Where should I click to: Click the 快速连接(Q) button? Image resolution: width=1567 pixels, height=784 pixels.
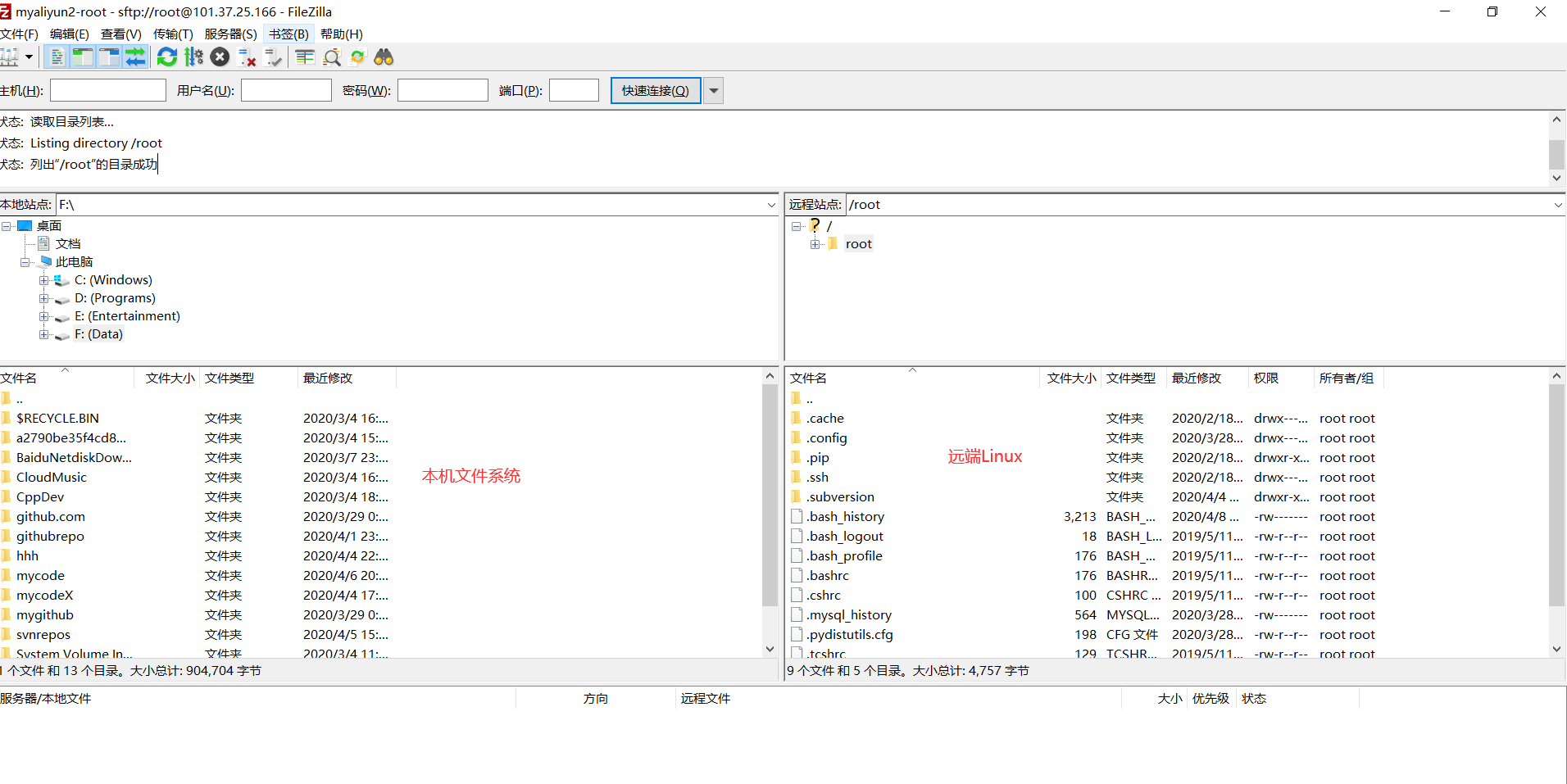pos(656,90)
